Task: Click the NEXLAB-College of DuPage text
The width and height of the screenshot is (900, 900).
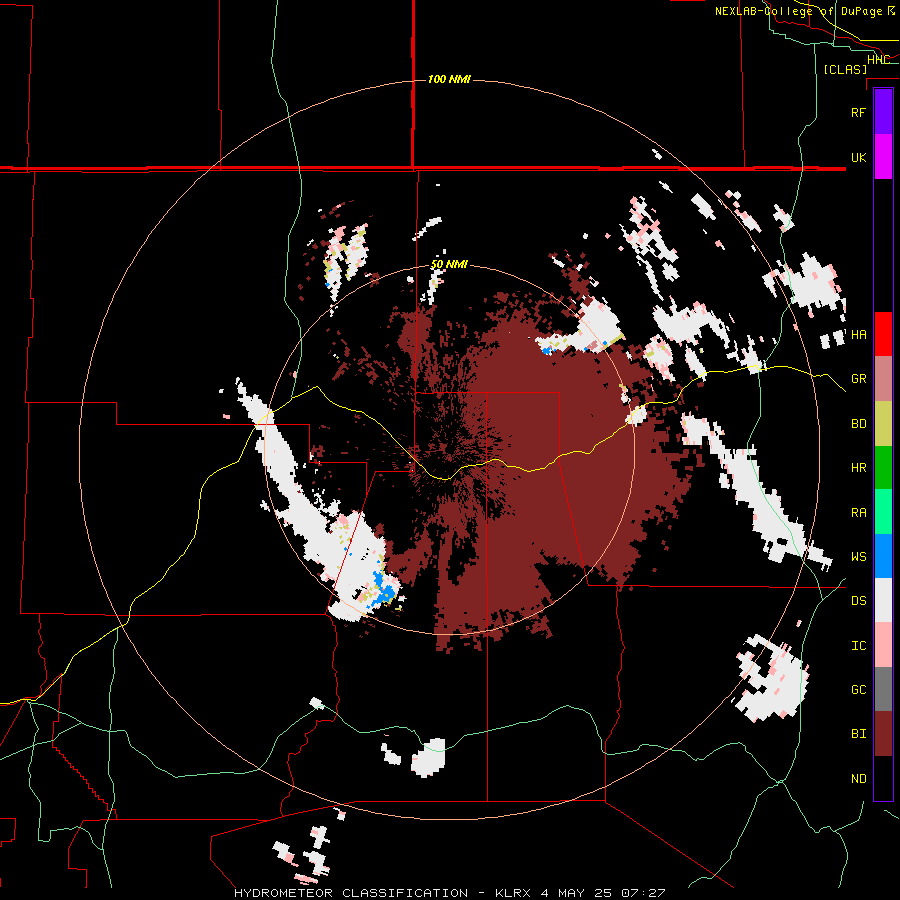Action: tap(799, 11)
